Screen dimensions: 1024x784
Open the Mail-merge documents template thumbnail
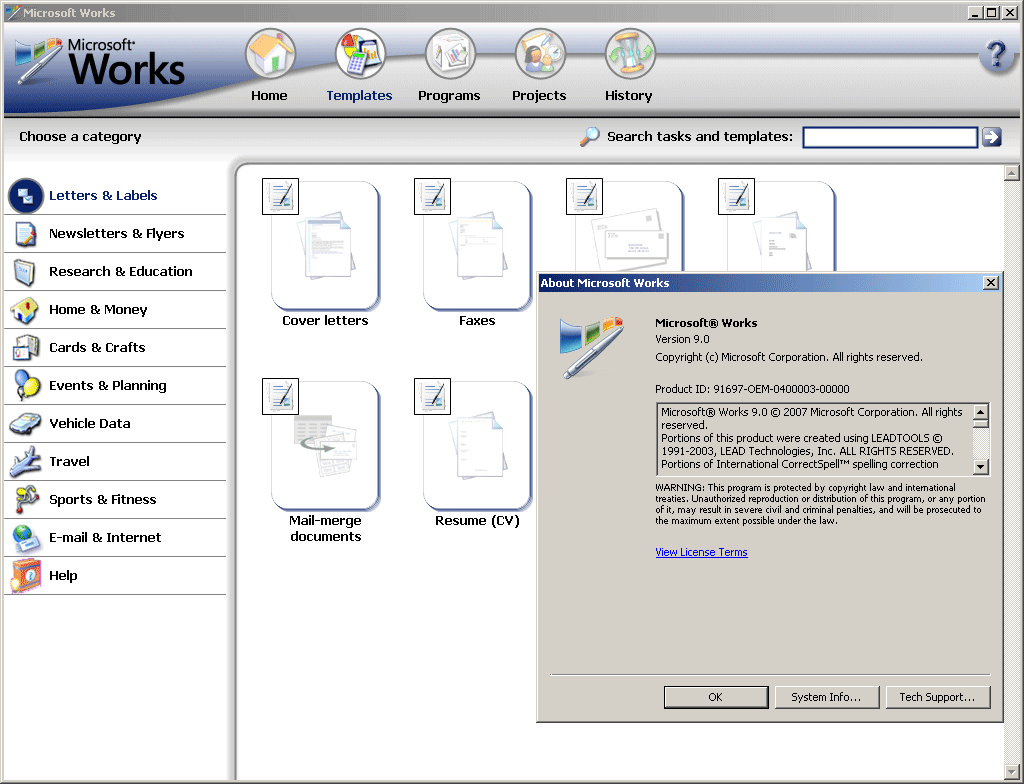pos(325,446)
